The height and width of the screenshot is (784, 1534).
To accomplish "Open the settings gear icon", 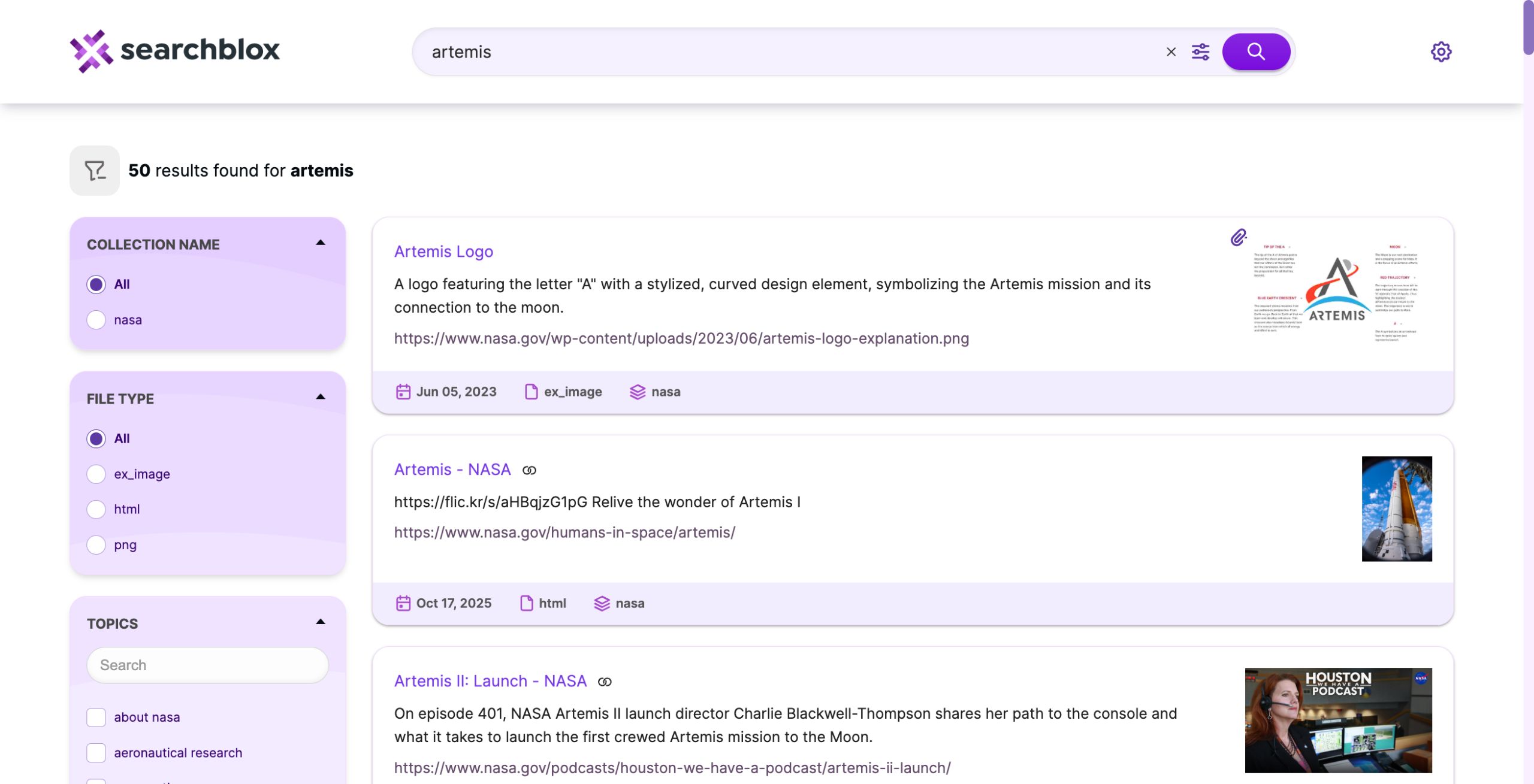I will coord(1441,52).
